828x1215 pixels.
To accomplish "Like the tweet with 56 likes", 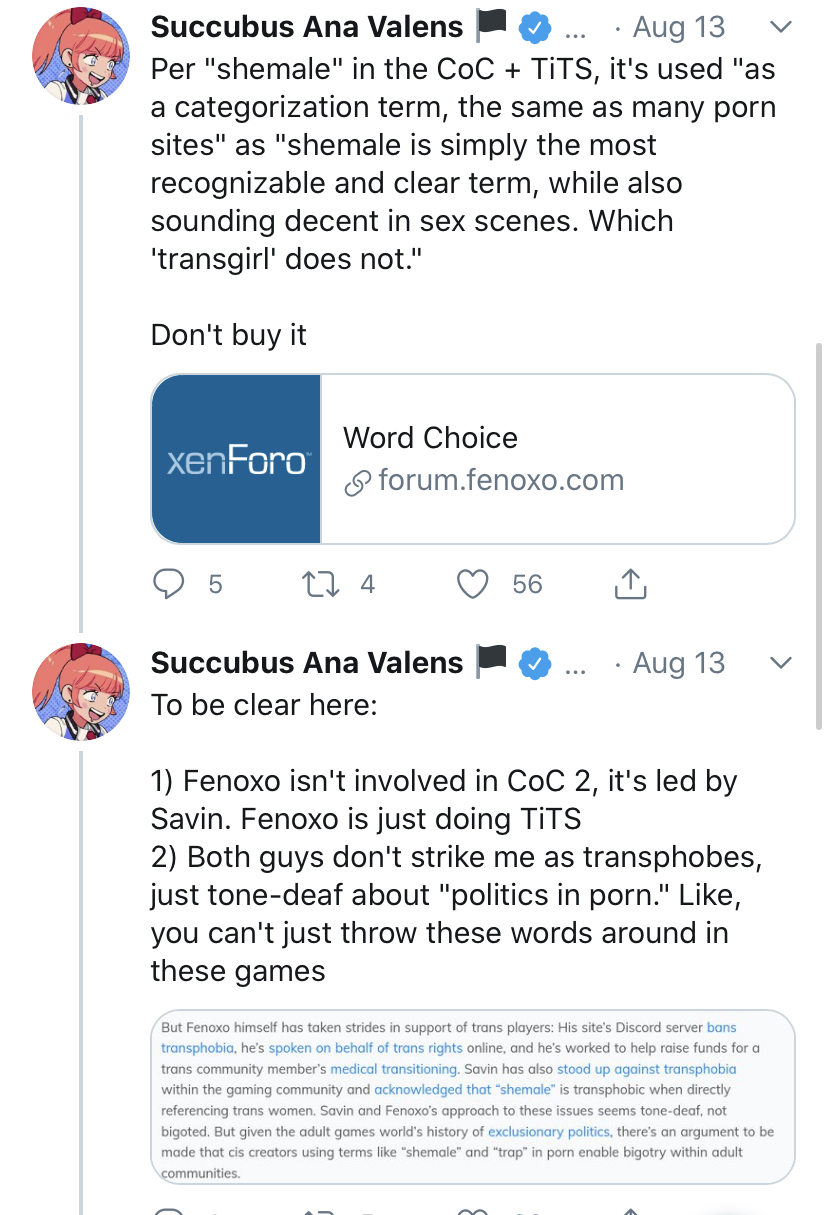I will (x=472, y=584).
